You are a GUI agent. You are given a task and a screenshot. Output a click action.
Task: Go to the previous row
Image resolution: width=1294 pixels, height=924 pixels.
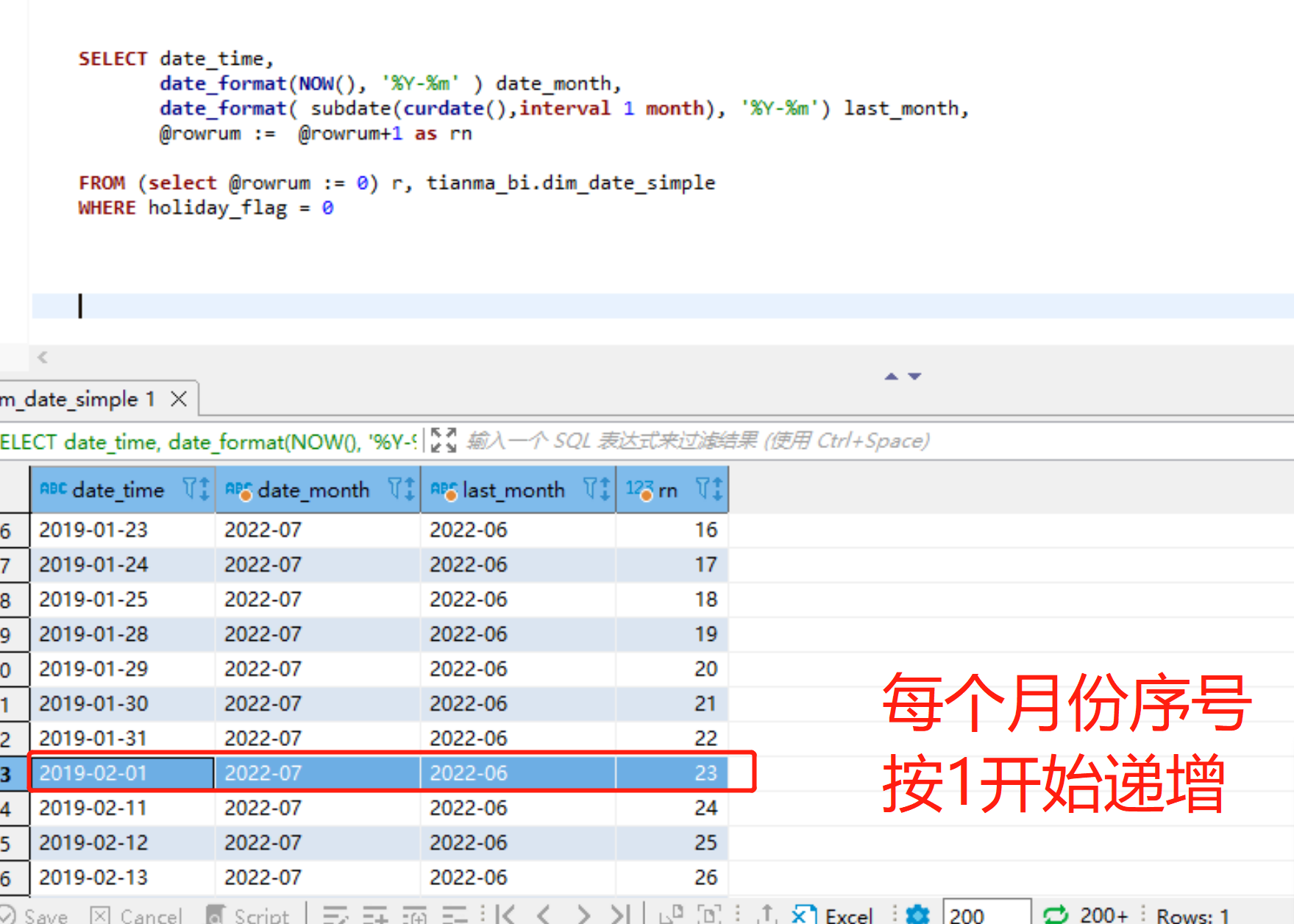544,914
